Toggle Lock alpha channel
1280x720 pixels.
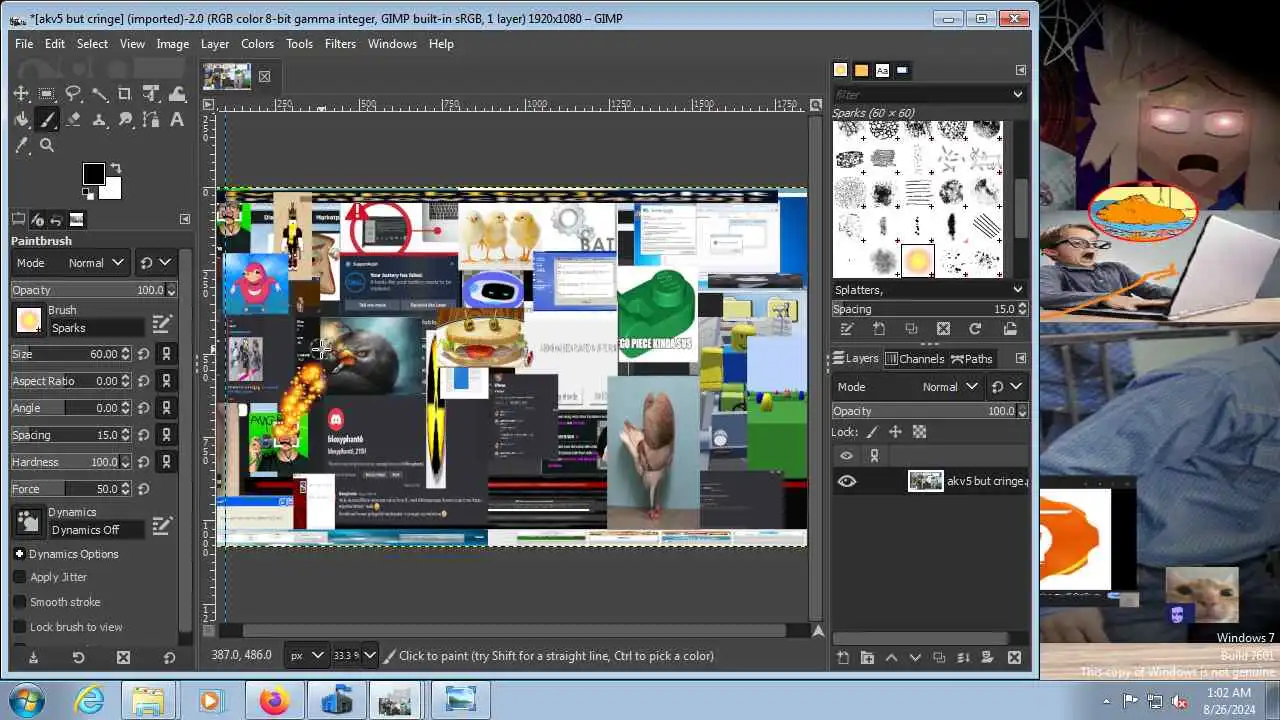919,432
